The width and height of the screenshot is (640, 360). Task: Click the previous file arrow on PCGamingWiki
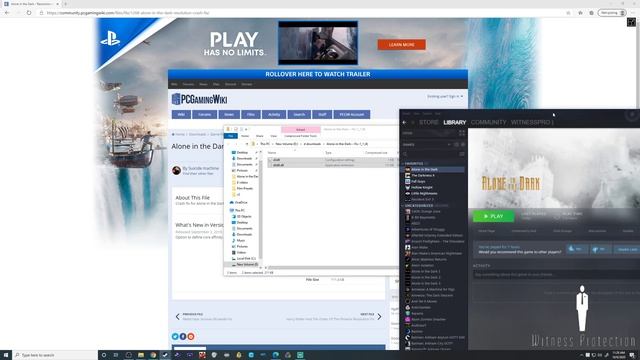[x=178, y=316]
